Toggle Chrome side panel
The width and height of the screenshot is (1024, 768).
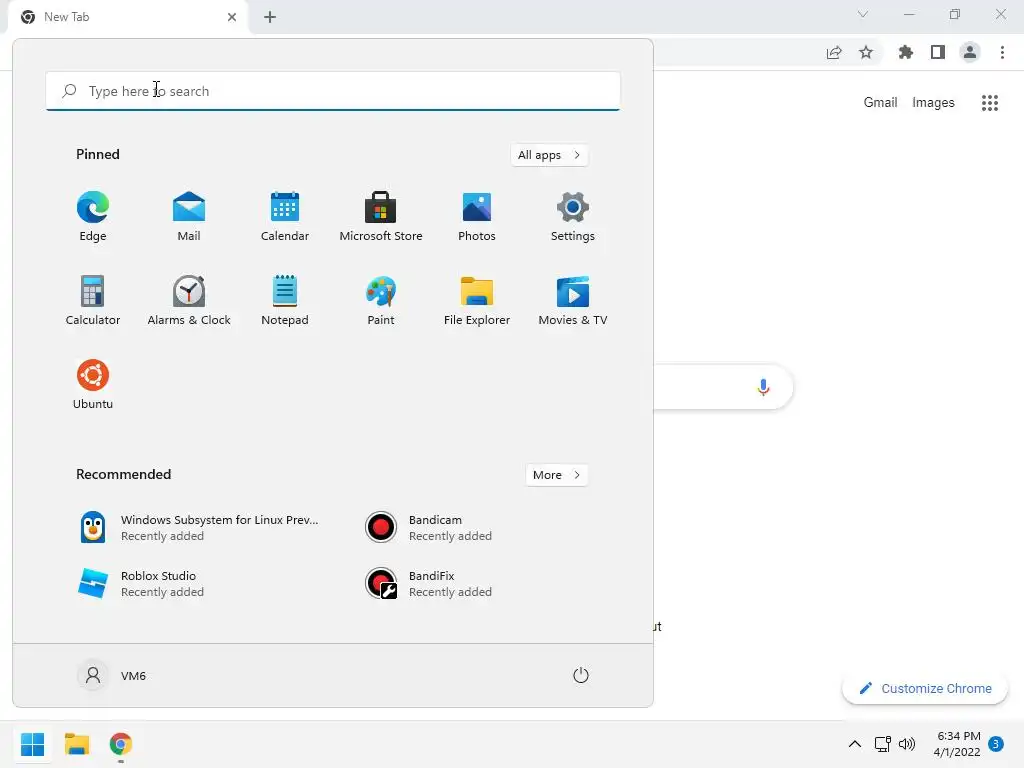coord(938,52)
